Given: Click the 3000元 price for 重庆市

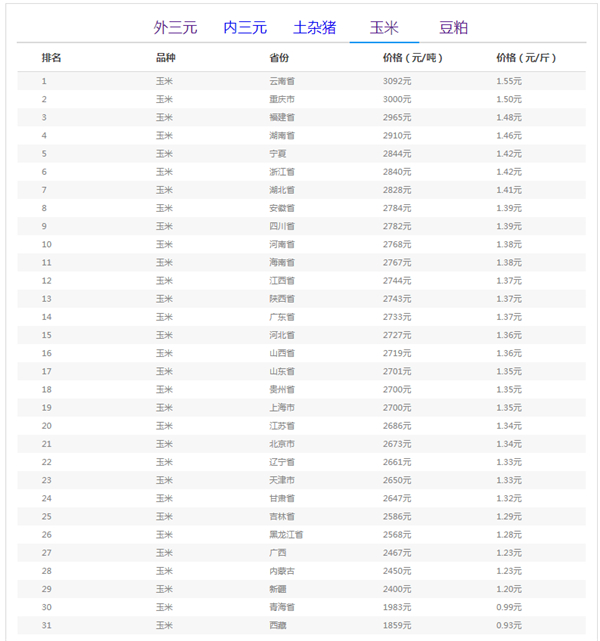Looking at the screenshot, I should [x=397, y=99].
